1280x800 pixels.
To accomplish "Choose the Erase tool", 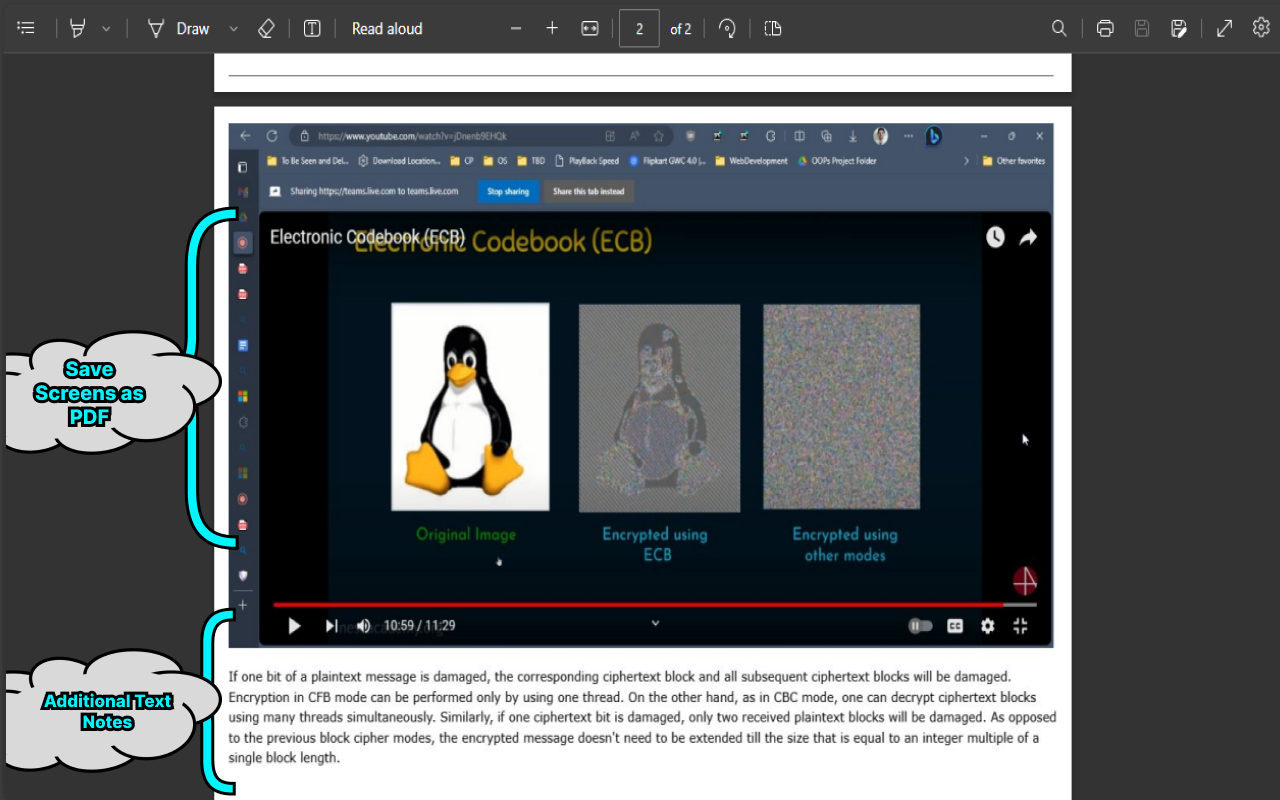I will pos(266,28).
